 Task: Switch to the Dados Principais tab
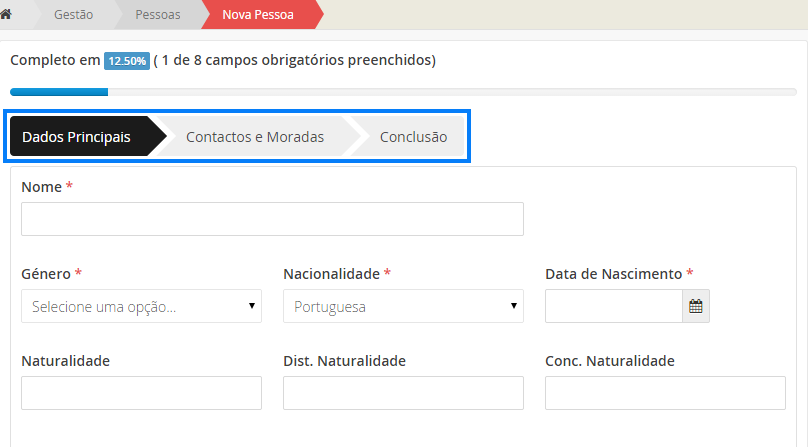coord(77,137)
